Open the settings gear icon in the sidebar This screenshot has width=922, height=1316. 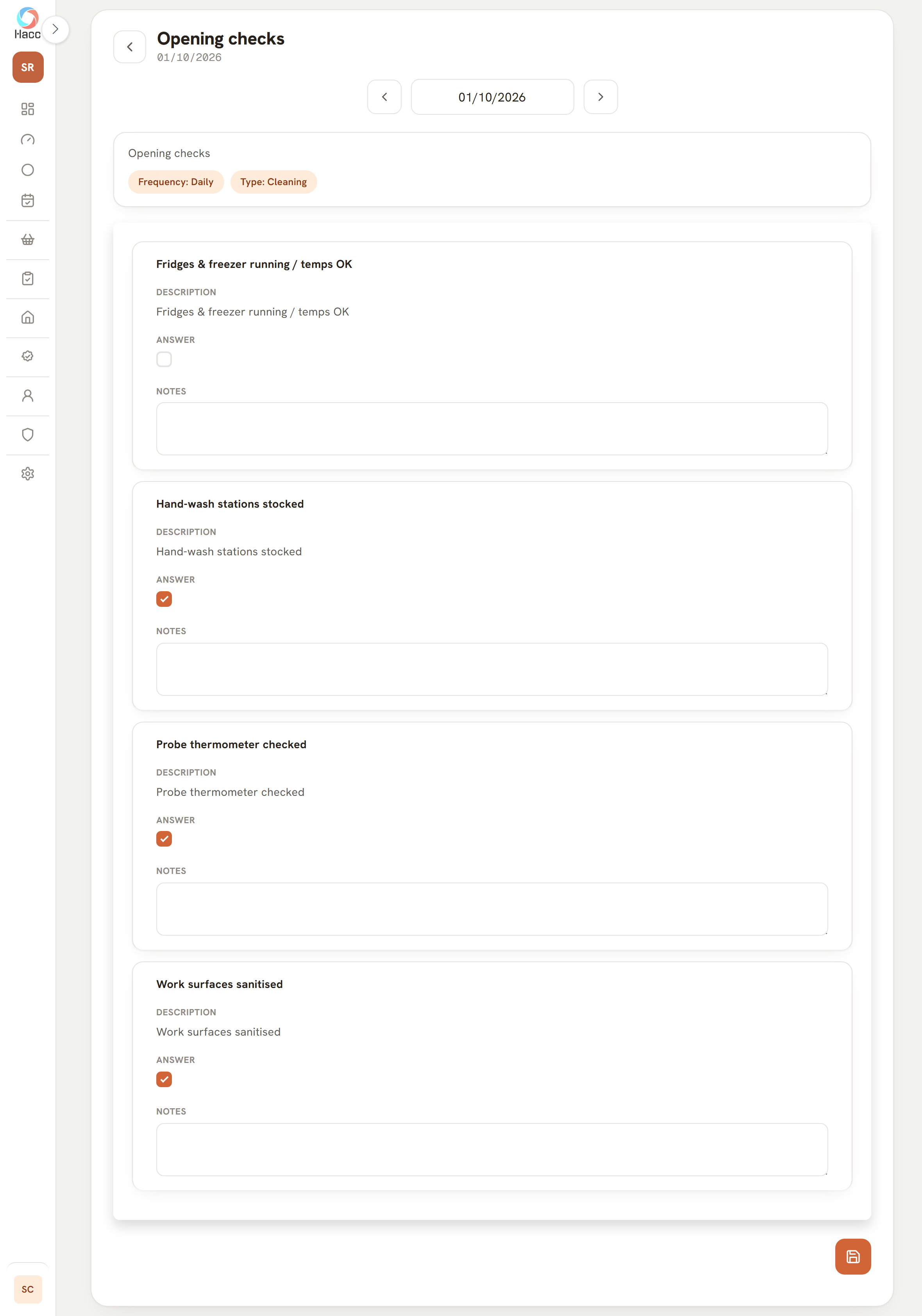coord(27,473)
